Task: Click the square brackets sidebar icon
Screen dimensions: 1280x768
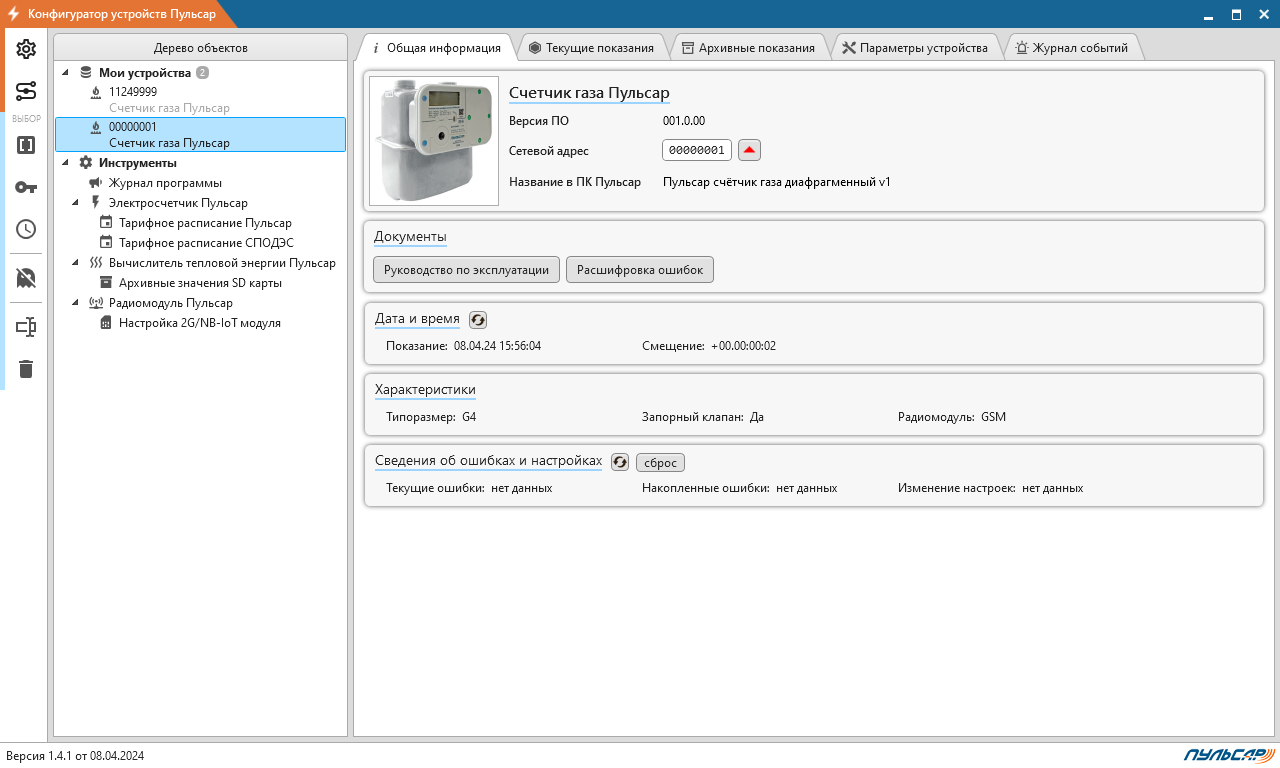Action: pyautogui.click(x=26, y=145)
